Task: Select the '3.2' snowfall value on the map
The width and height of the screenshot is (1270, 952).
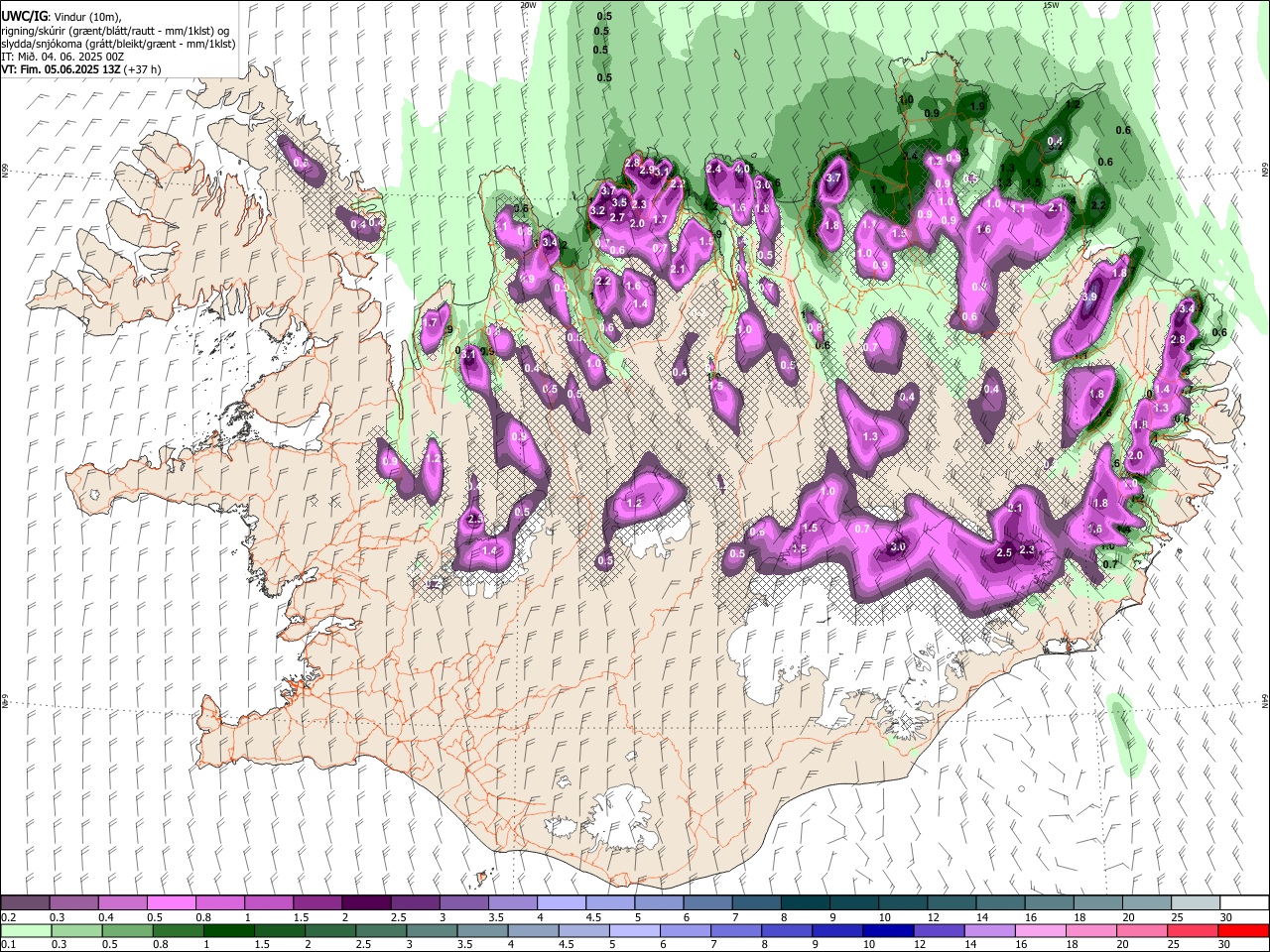Action: [597, 211]
